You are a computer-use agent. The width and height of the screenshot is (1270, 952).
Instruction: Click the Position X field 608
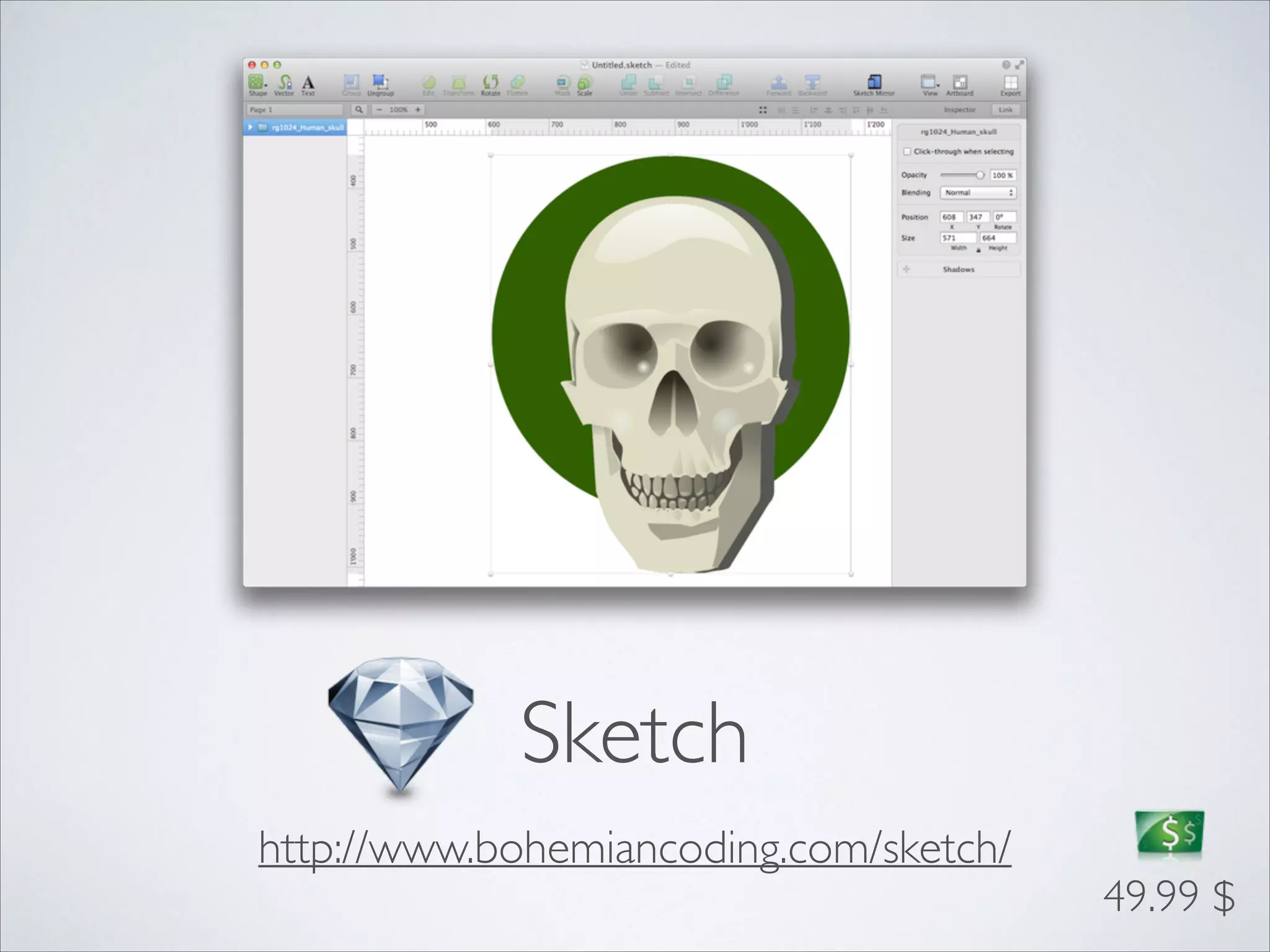pyautogui.click(x=951, y=217)
